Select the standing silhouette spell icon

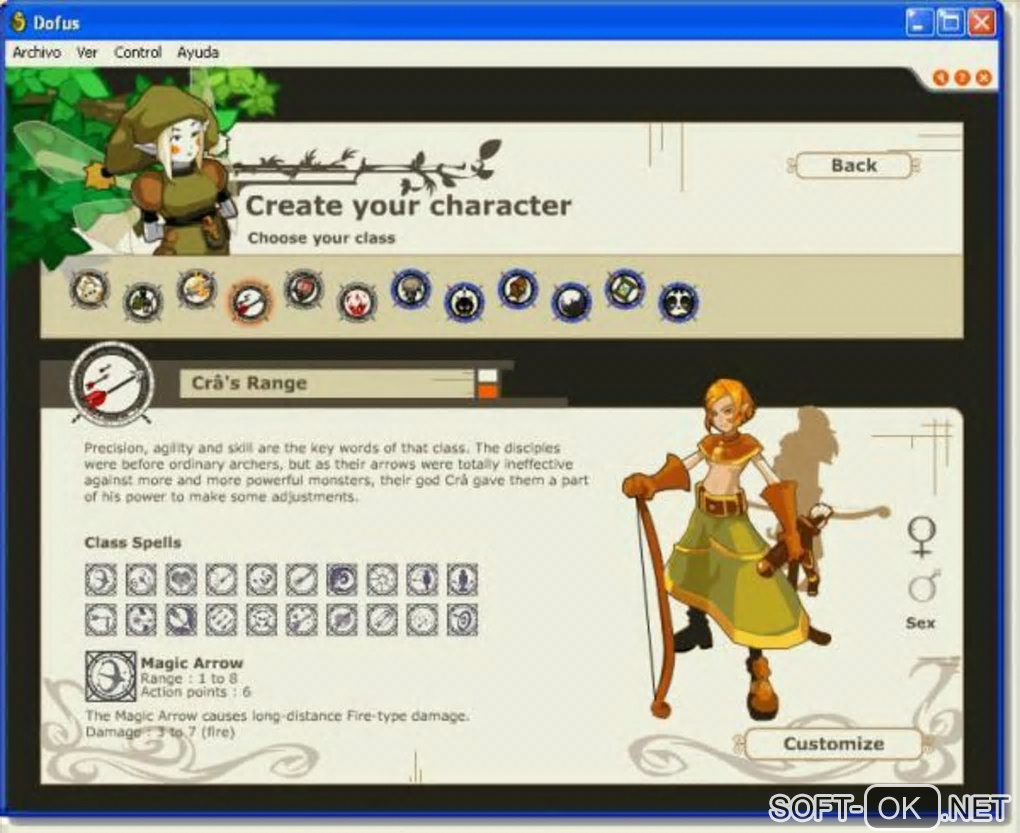click(x=463, y=579)
